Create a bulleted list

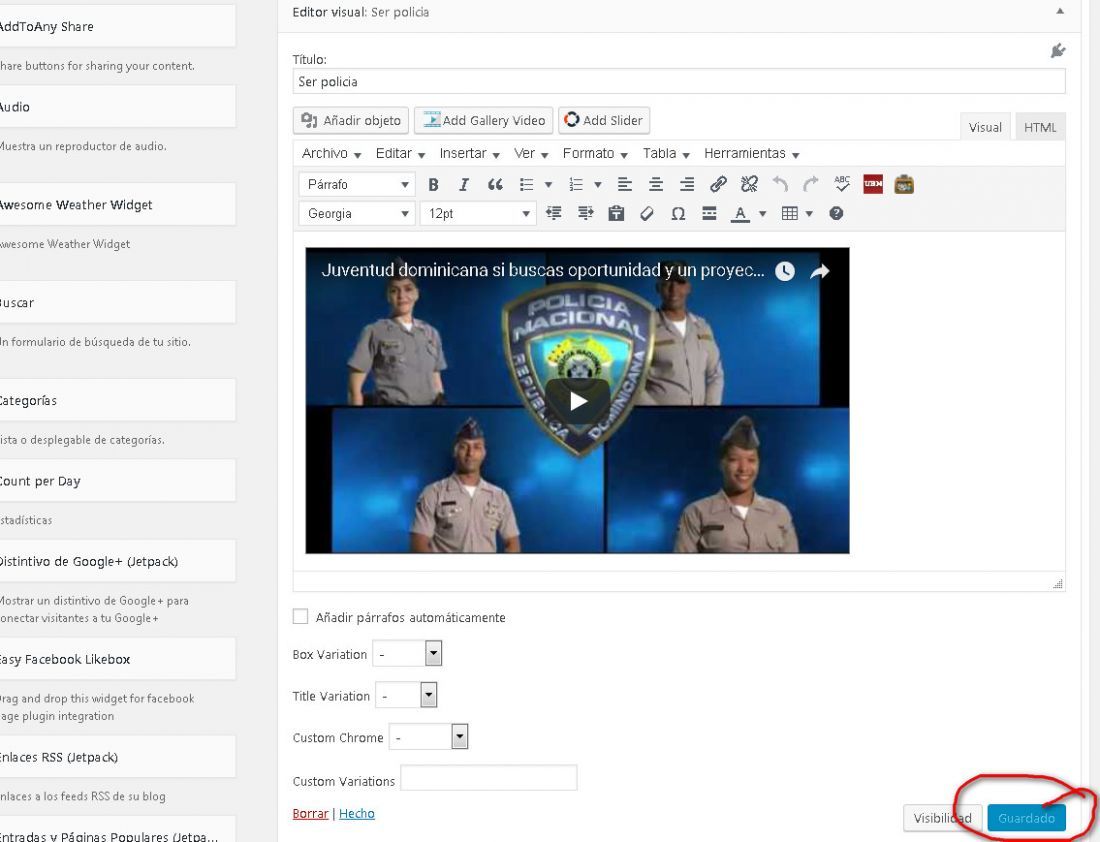(526, 185)
